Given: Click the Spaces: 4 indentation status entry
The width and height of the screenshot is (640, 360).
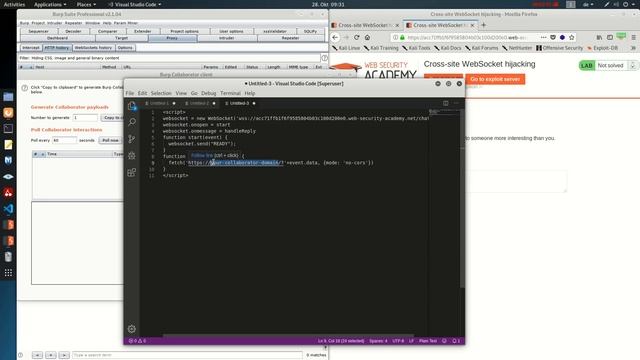Looking at the screenshot, I should (378, 341).
